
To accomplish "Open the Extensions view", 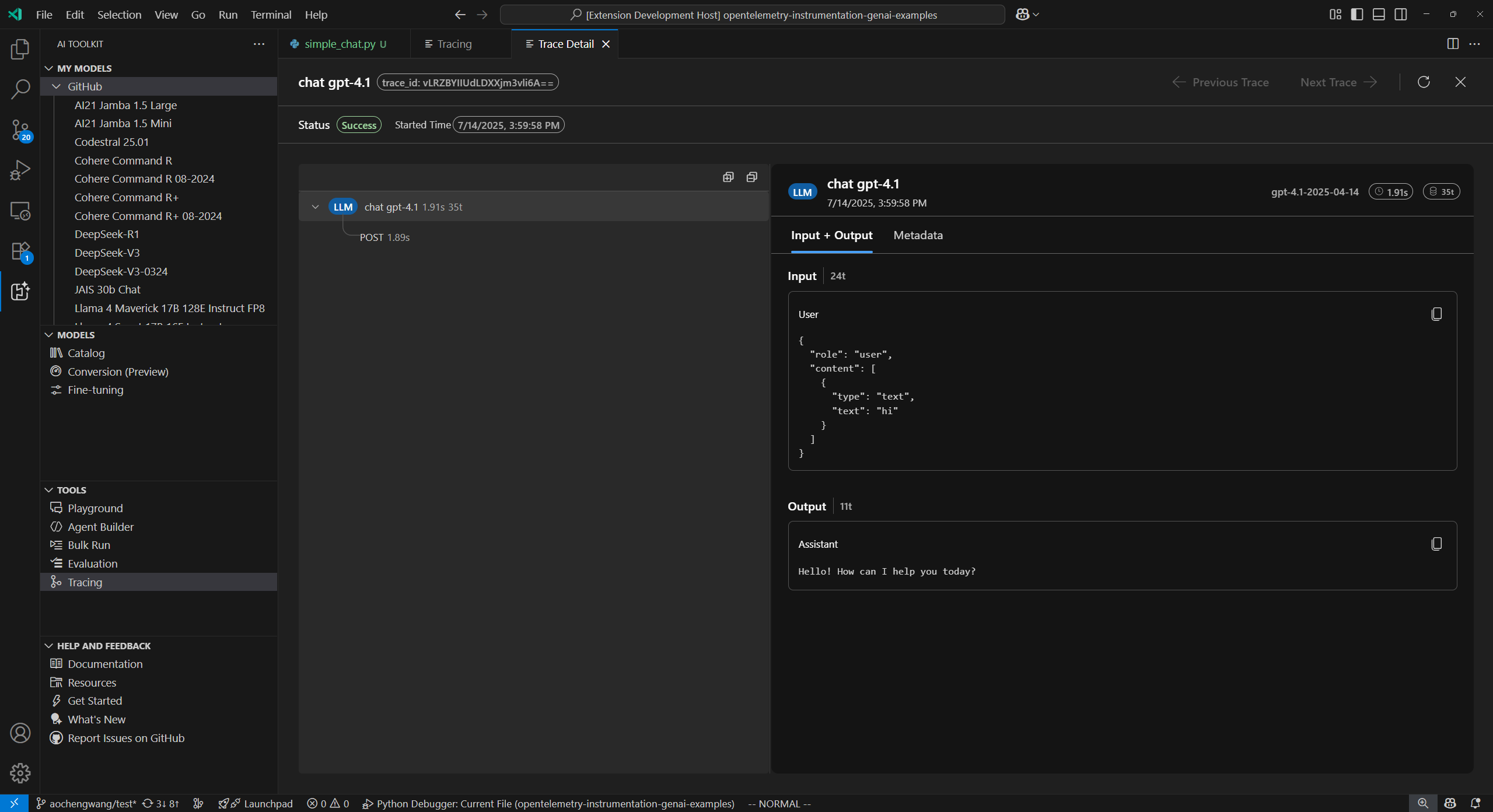I will pyautogui.click(x=20, y=251).
